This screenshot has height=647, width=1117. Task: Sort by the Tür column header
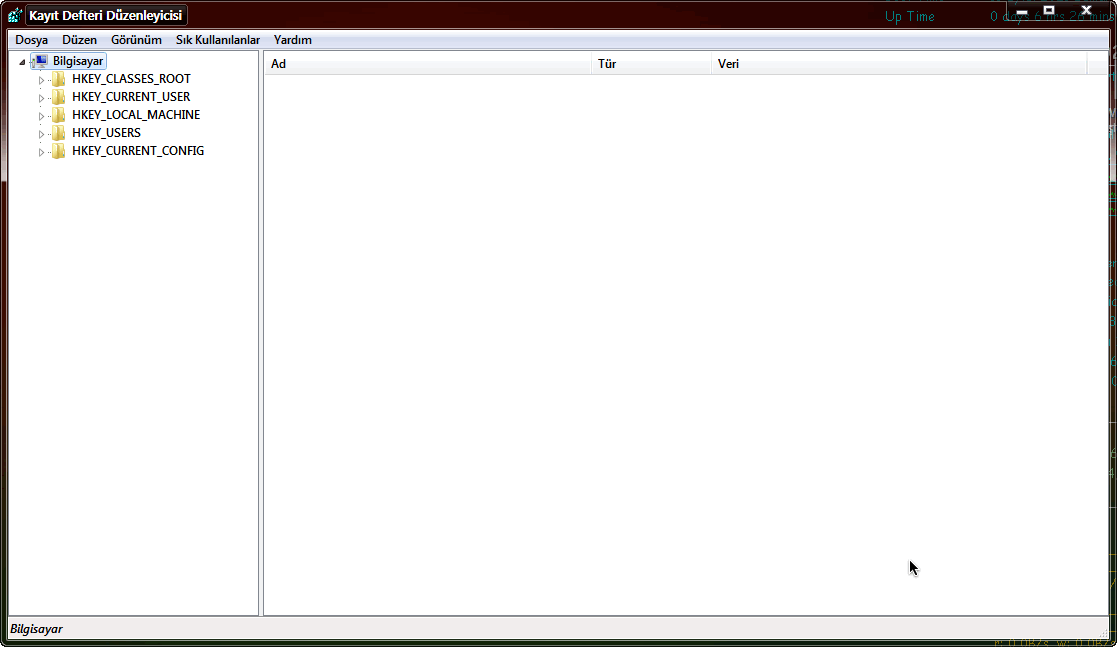pos(651,64)
